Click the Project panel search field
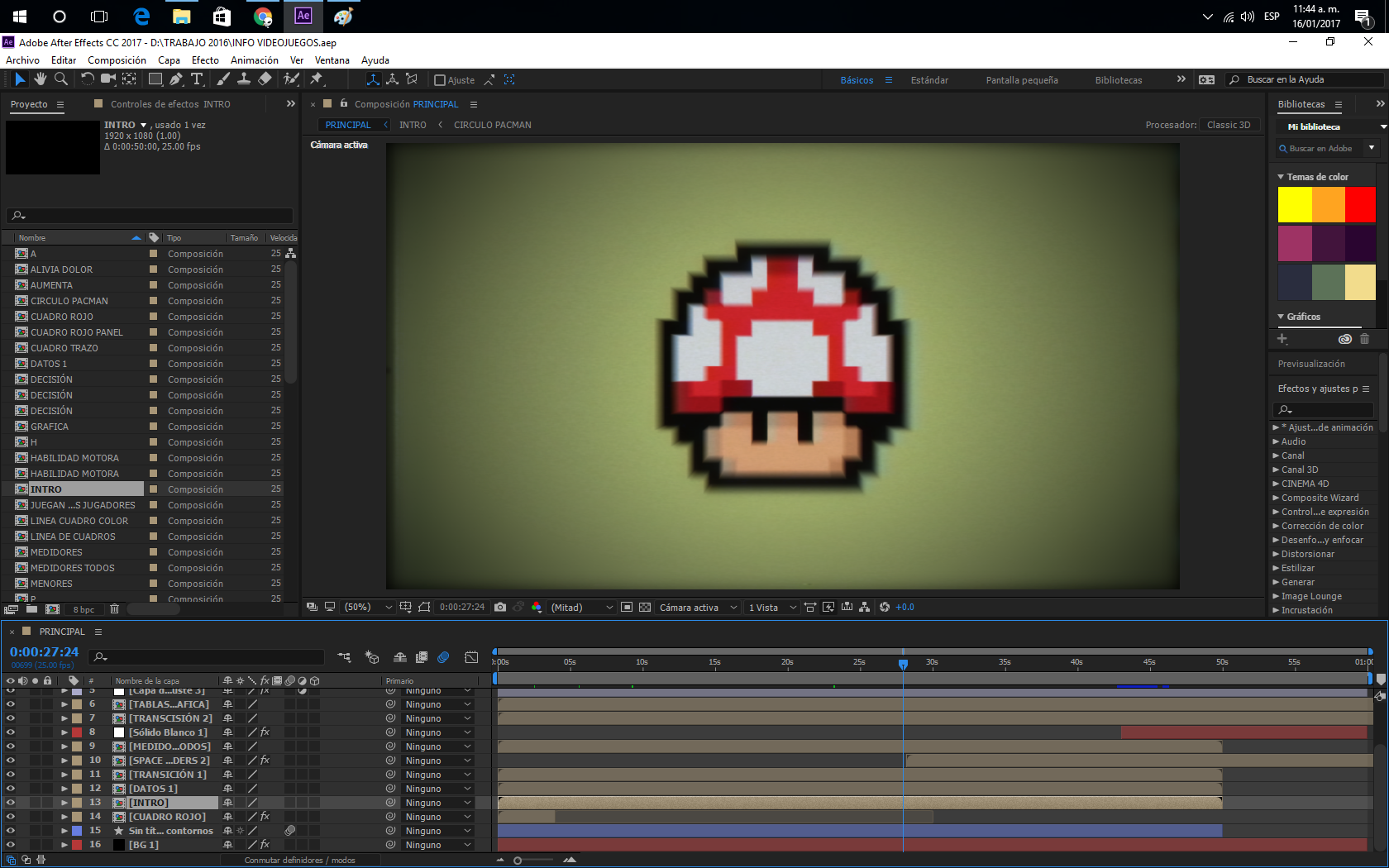 (150, 216)
